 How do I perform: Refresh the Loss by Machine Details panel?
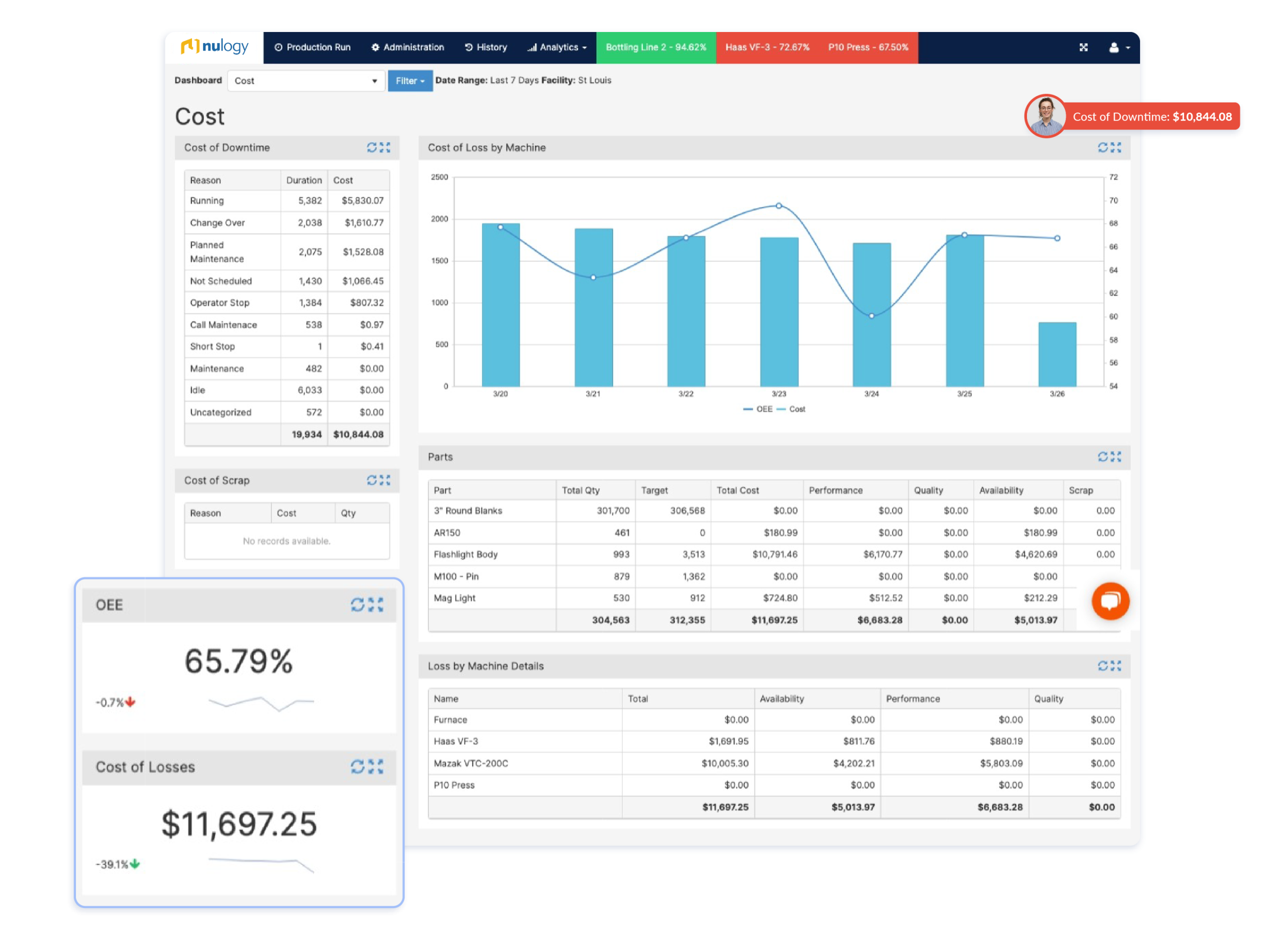1102,666
